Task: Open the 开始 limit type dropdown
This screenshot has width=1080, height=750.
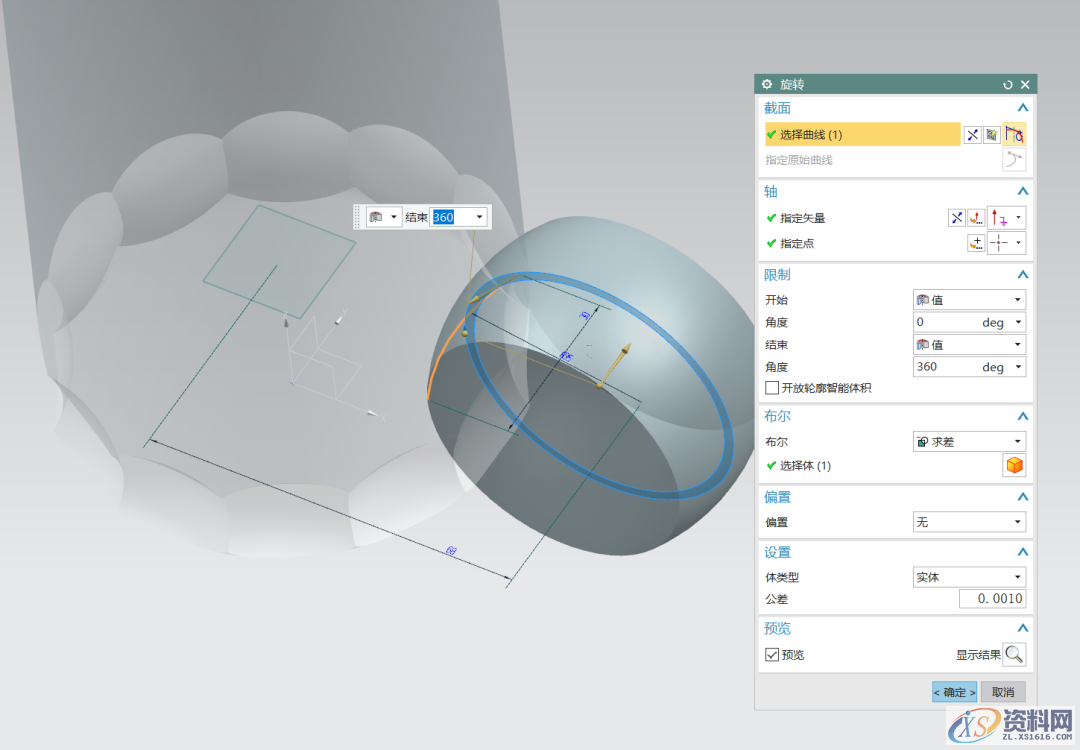Action: coord(968,300)
